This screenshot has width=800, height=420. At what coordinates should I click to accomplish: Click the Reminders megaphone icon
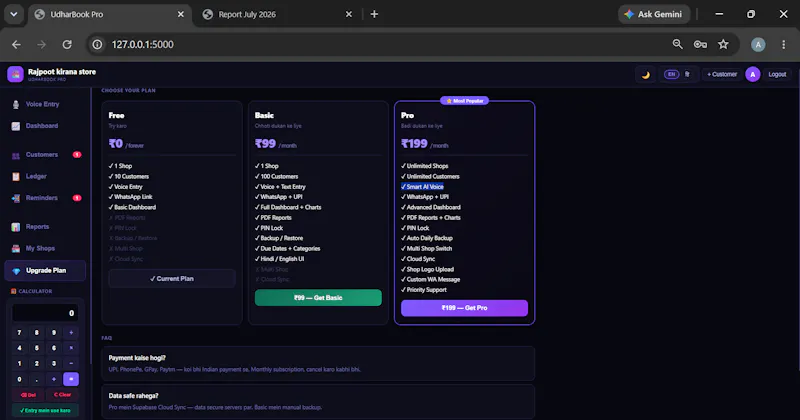tap(16, 199)
